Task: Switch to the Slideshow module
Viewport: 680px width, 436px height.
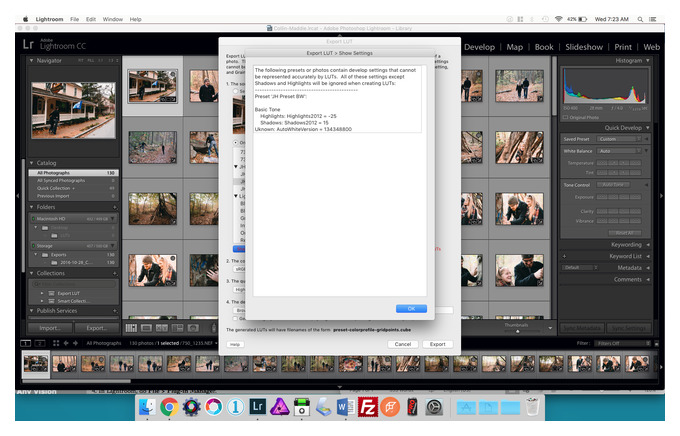Action: click(584, 47)
